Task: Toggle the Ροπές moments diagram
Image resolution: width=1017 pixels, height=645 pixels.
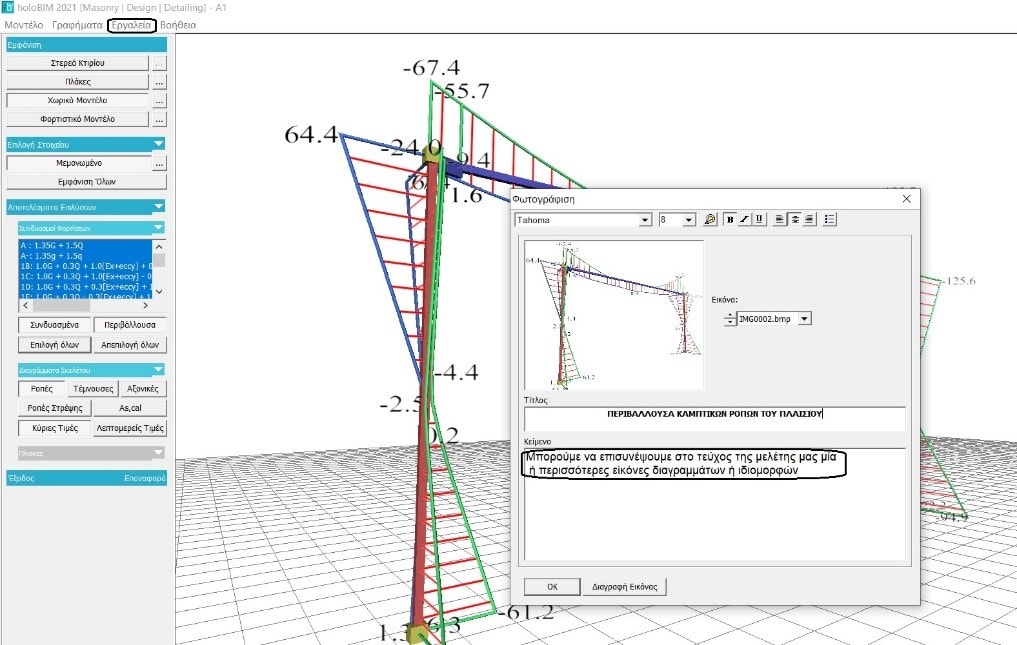Action: point(42,389)
